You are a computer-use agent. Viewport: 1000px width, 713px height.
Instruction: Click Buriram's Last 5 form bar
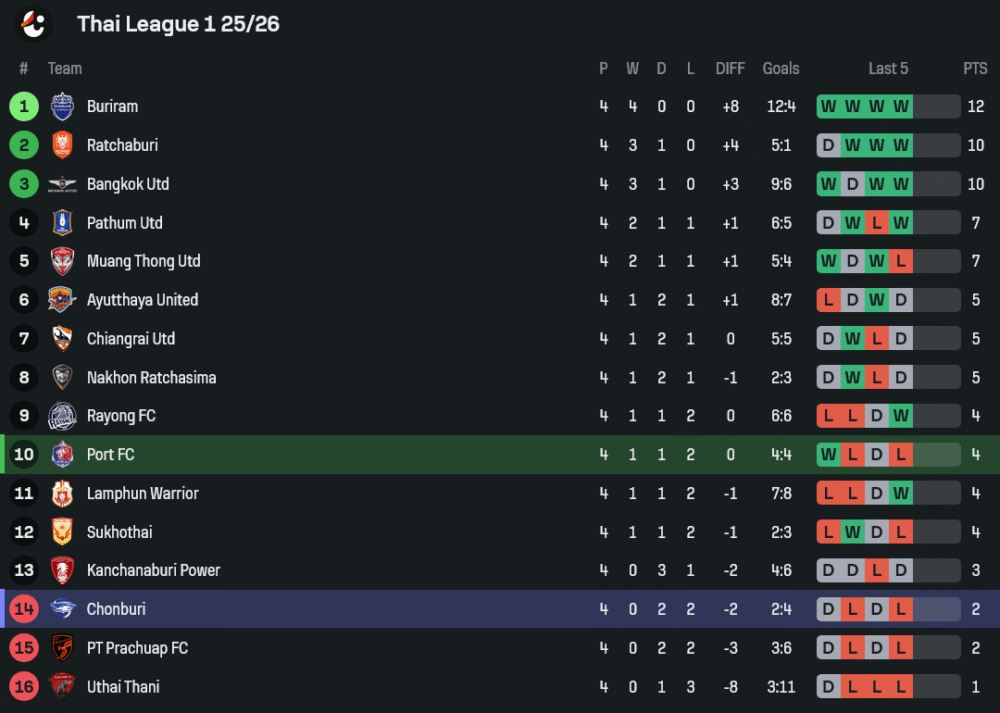[x=888, y=106]
